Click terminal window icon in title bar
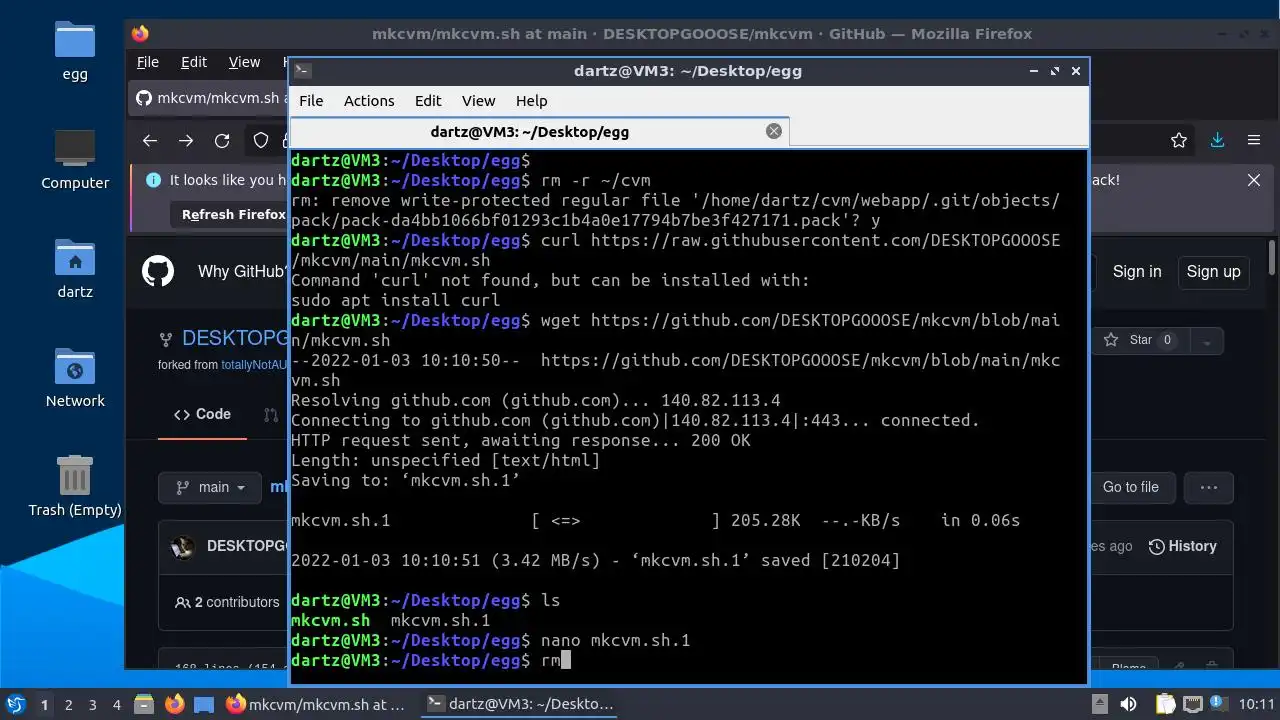 pyautogui.click(x=304, y=70)
